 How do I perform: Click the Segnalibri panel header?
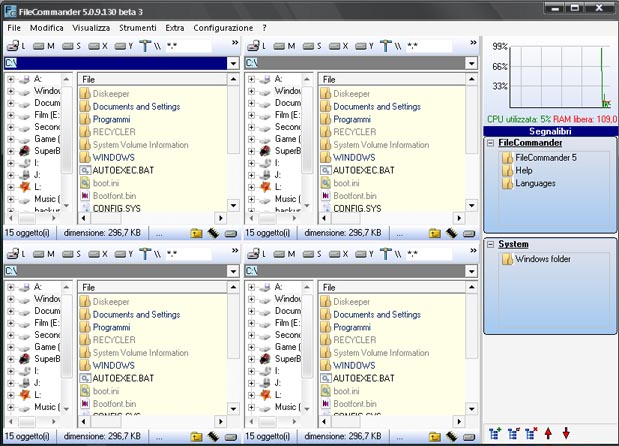point(550,131)
